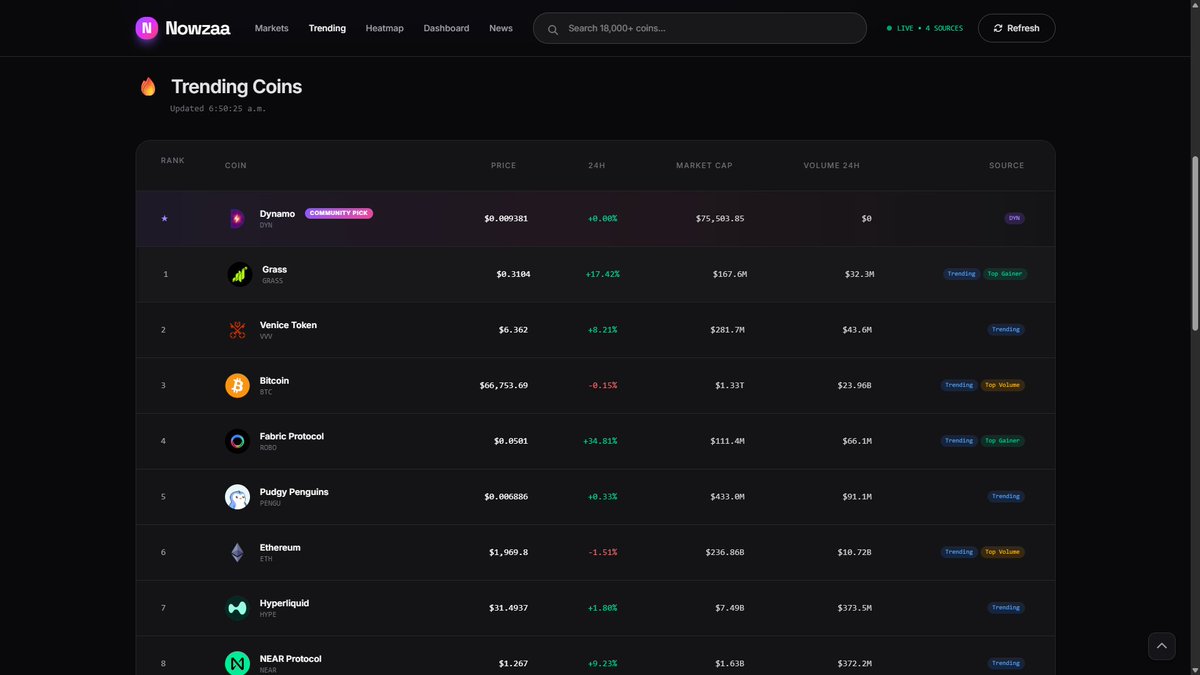Click the 24H column header

coord(597,166)
